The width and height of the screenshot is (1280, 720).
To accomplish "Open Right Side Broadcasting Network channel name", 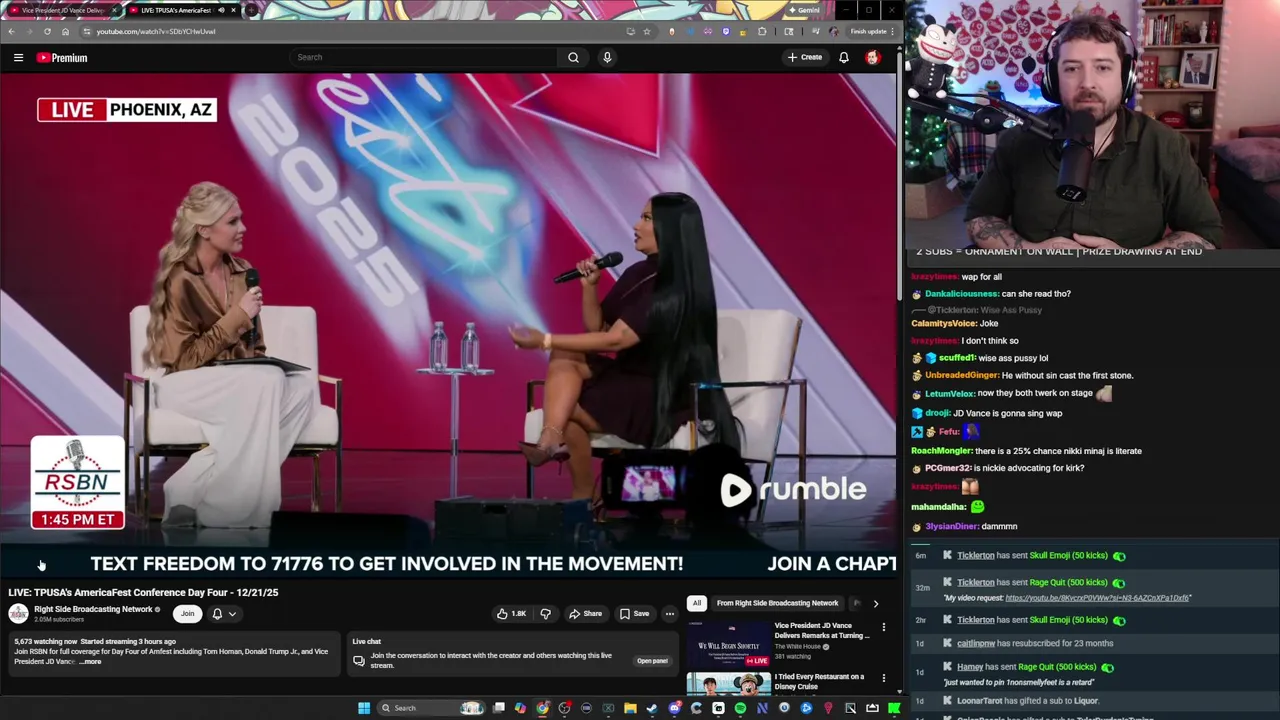I will point(93,609).
